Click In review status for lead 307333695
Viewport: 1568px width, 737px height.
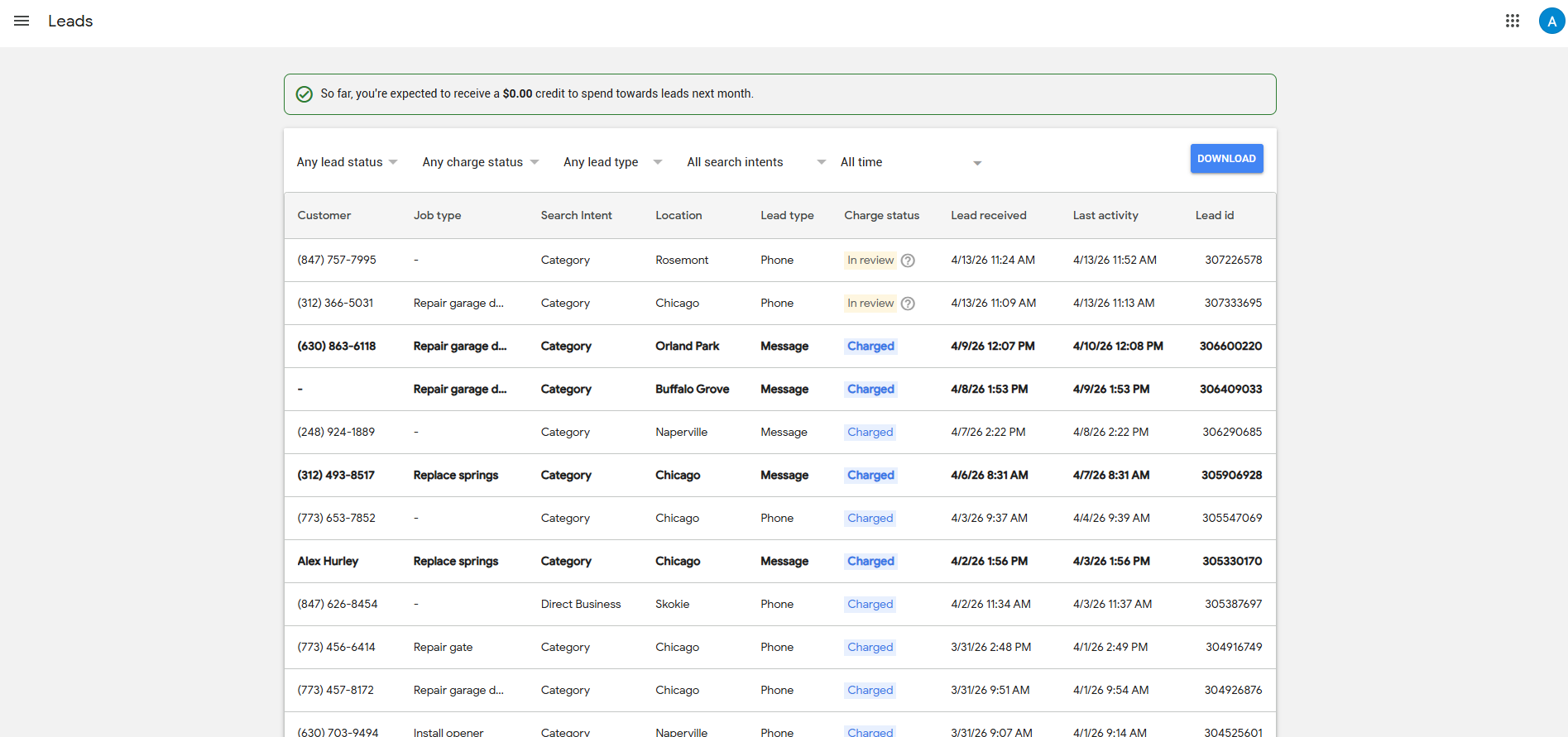[x=870, y=303]
